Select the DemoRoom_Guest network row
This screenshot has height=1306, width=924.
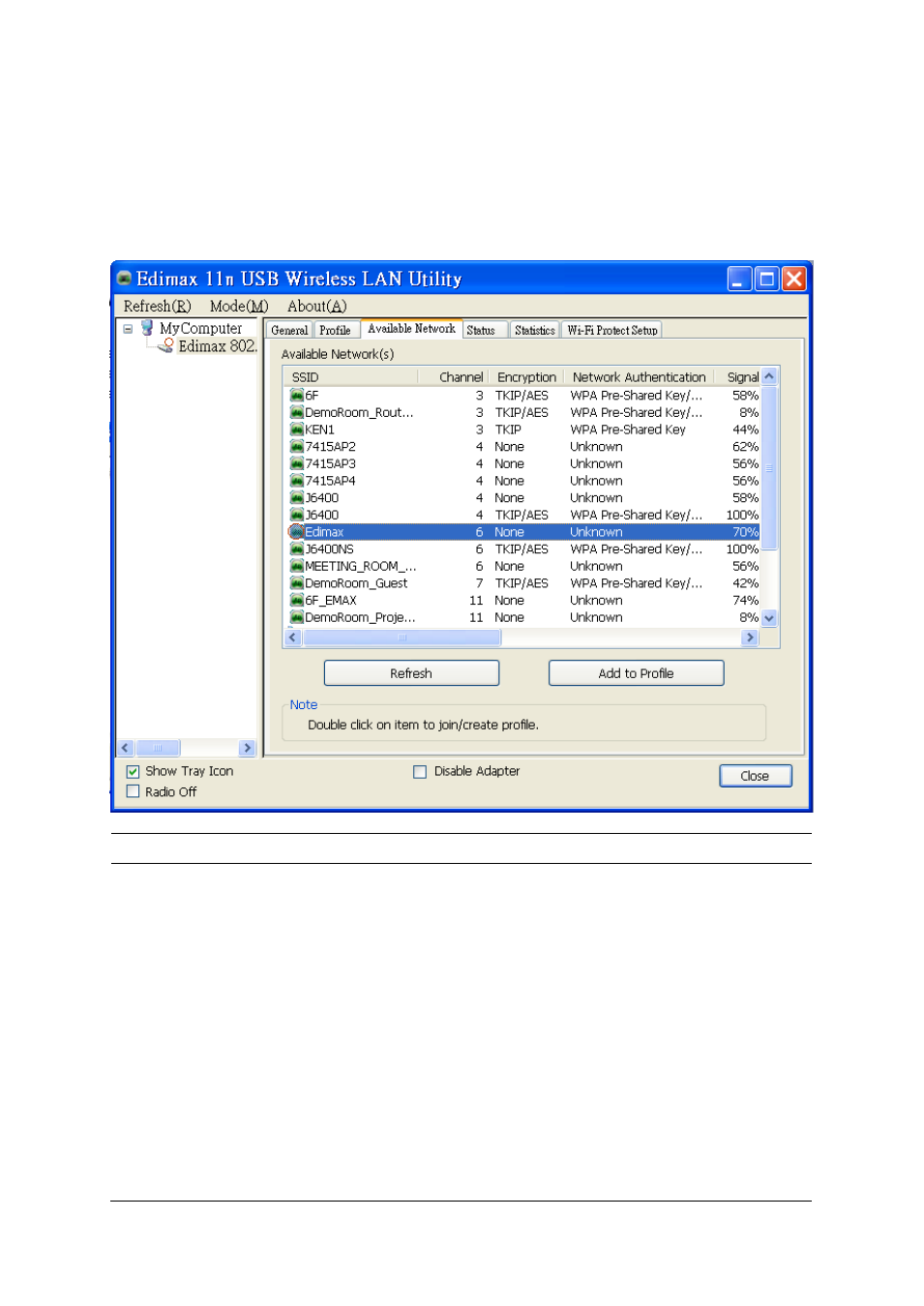point(523,583)
